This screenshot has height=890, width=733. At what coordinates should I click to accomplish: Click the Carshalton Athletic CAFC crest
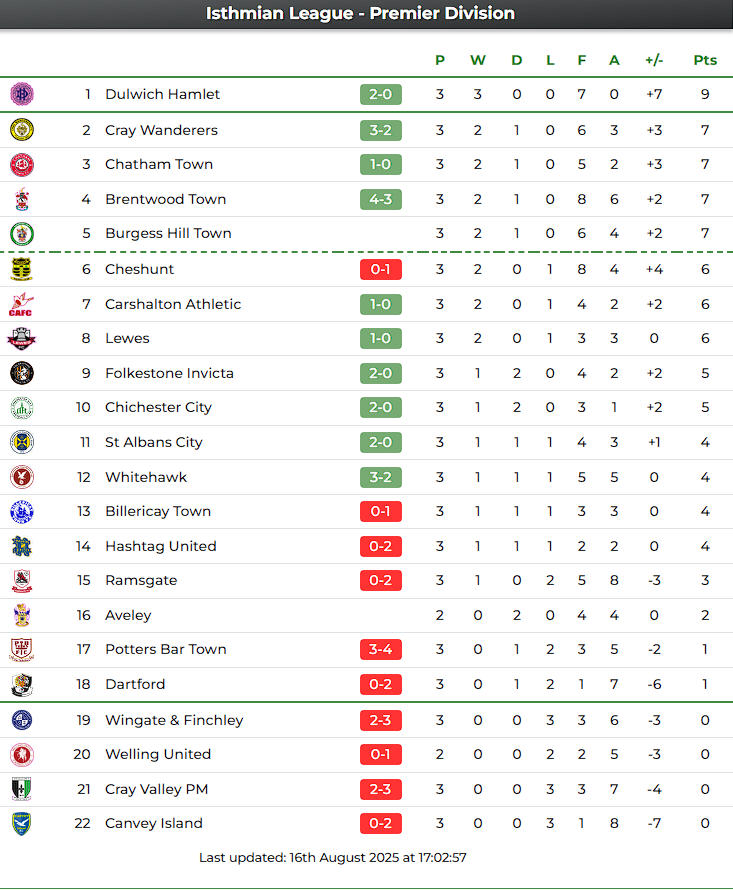21,304
